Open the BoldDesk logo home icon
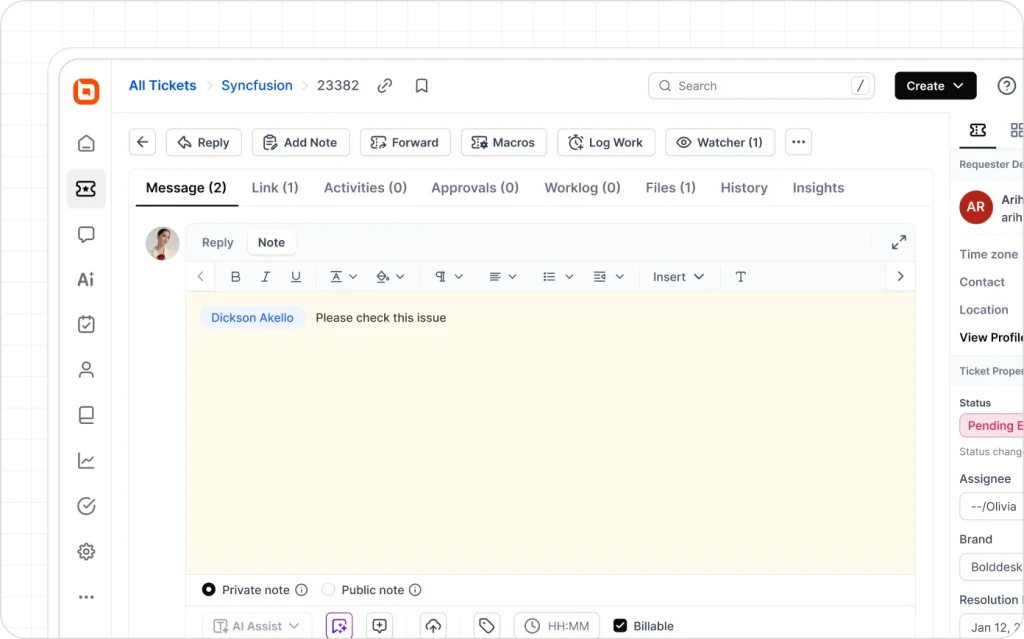The height and width of the screenshot is (639, 1024). coord(86,91)
